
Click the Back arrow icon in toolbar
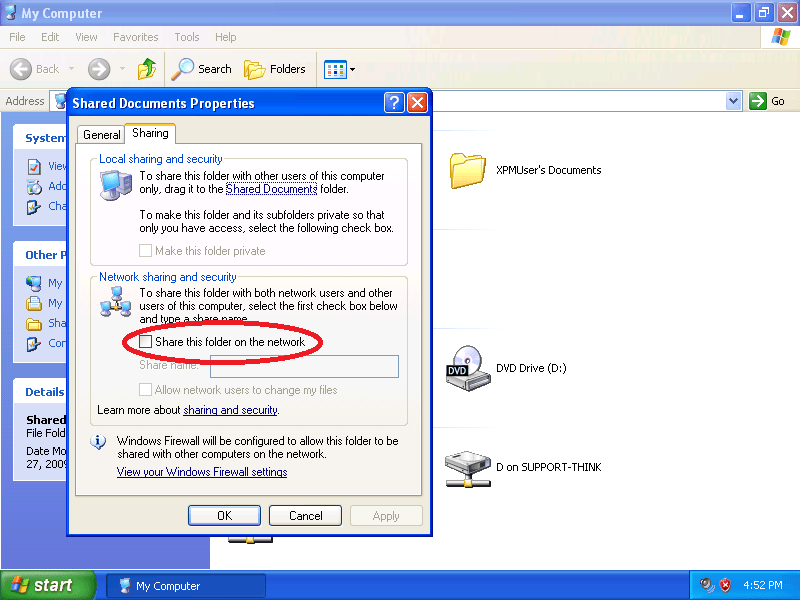click(x=21, y=69)
